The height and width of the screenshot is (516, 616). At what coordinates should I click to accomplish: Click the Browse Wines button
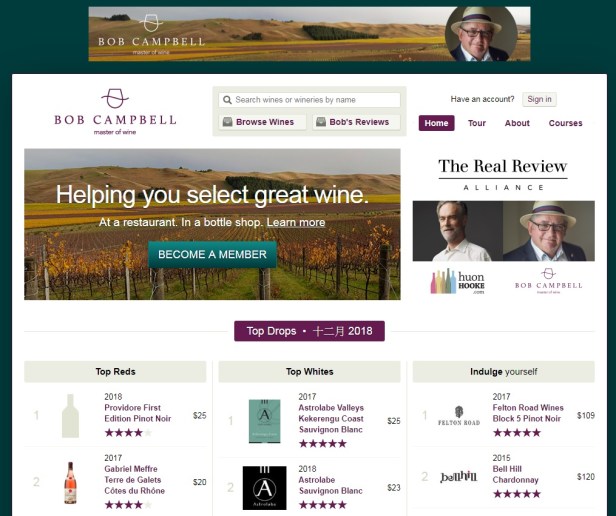[x=262, y=122]
